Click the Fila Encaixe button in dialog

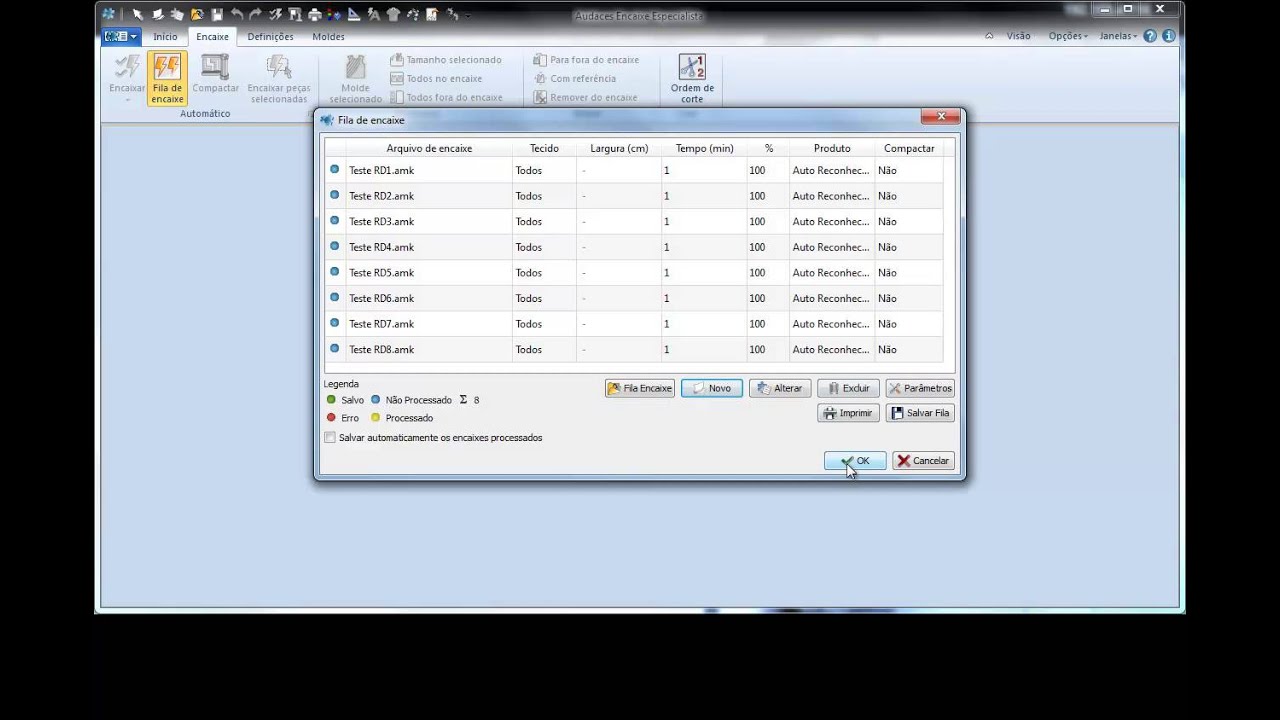(640, 388)
